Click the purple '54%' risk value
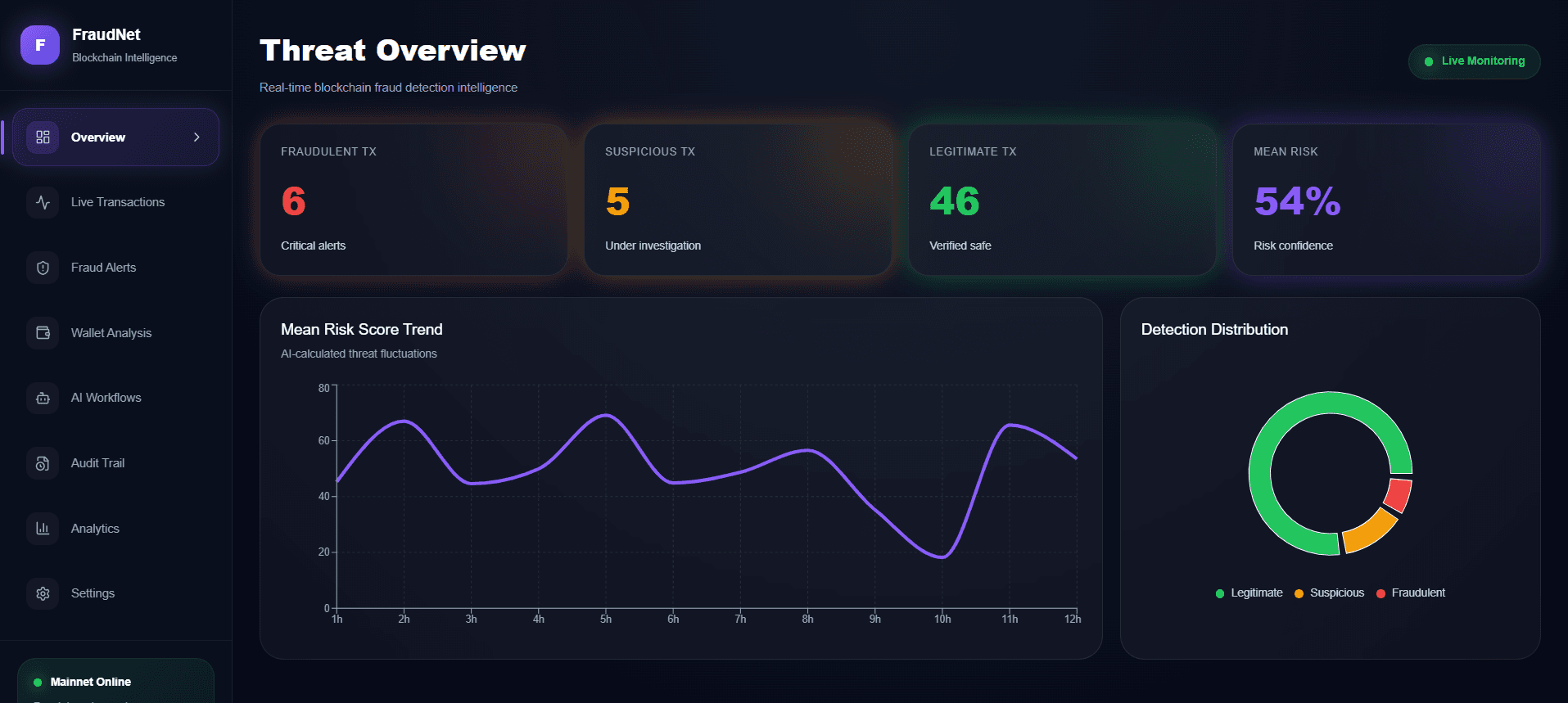The image size is (1568, 703). 1297,201
